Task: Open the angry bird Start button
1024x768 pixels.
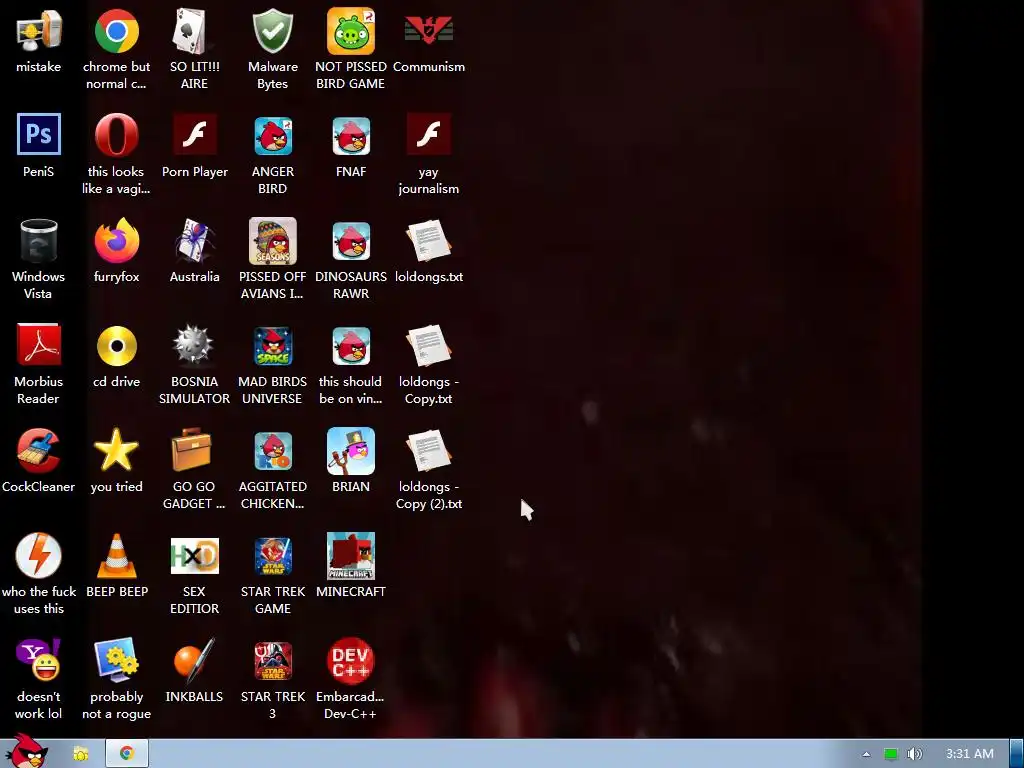Action: 25,752
